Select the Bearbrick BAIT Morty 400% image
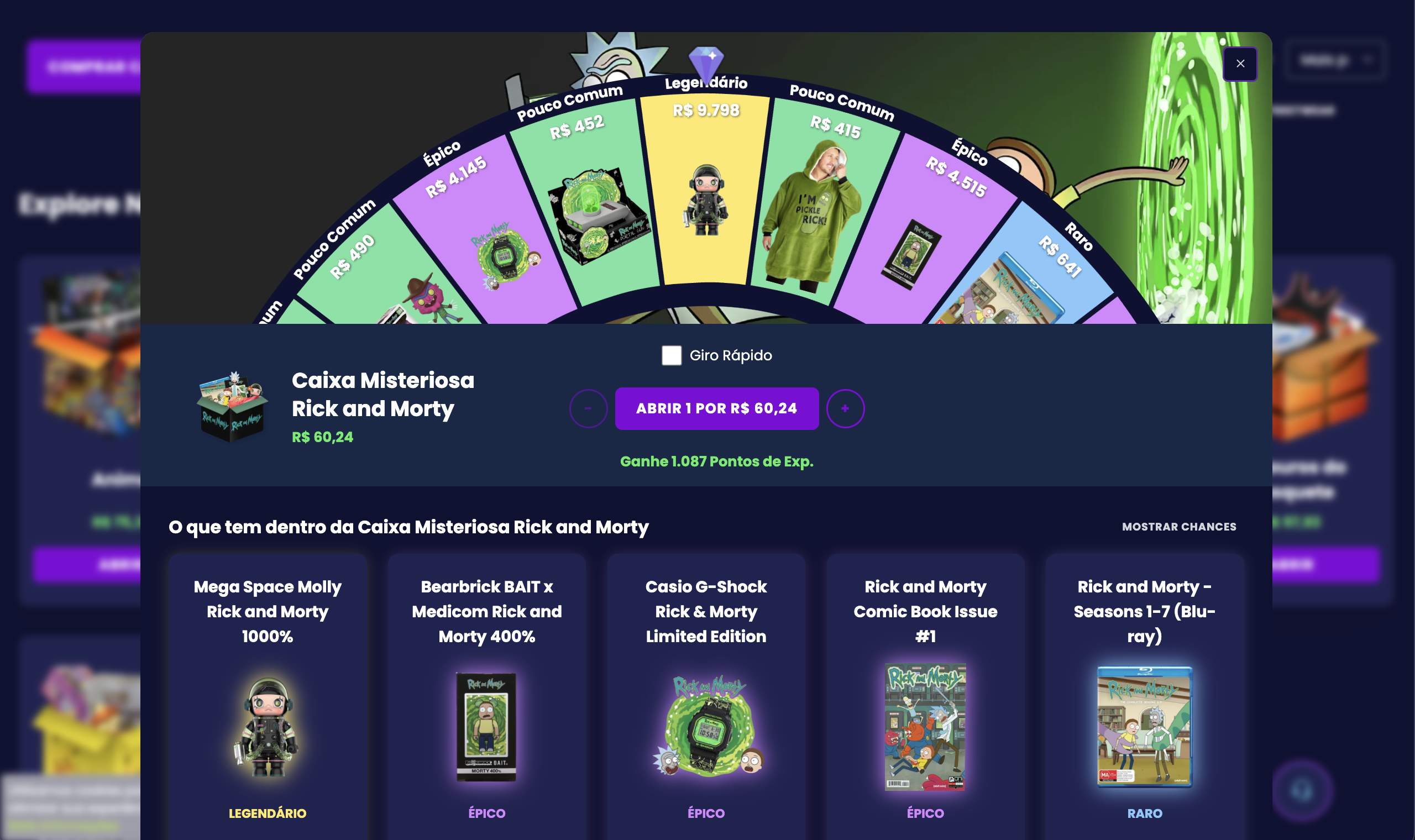Viewport: 1415px width, 840px height. point(486,727)
